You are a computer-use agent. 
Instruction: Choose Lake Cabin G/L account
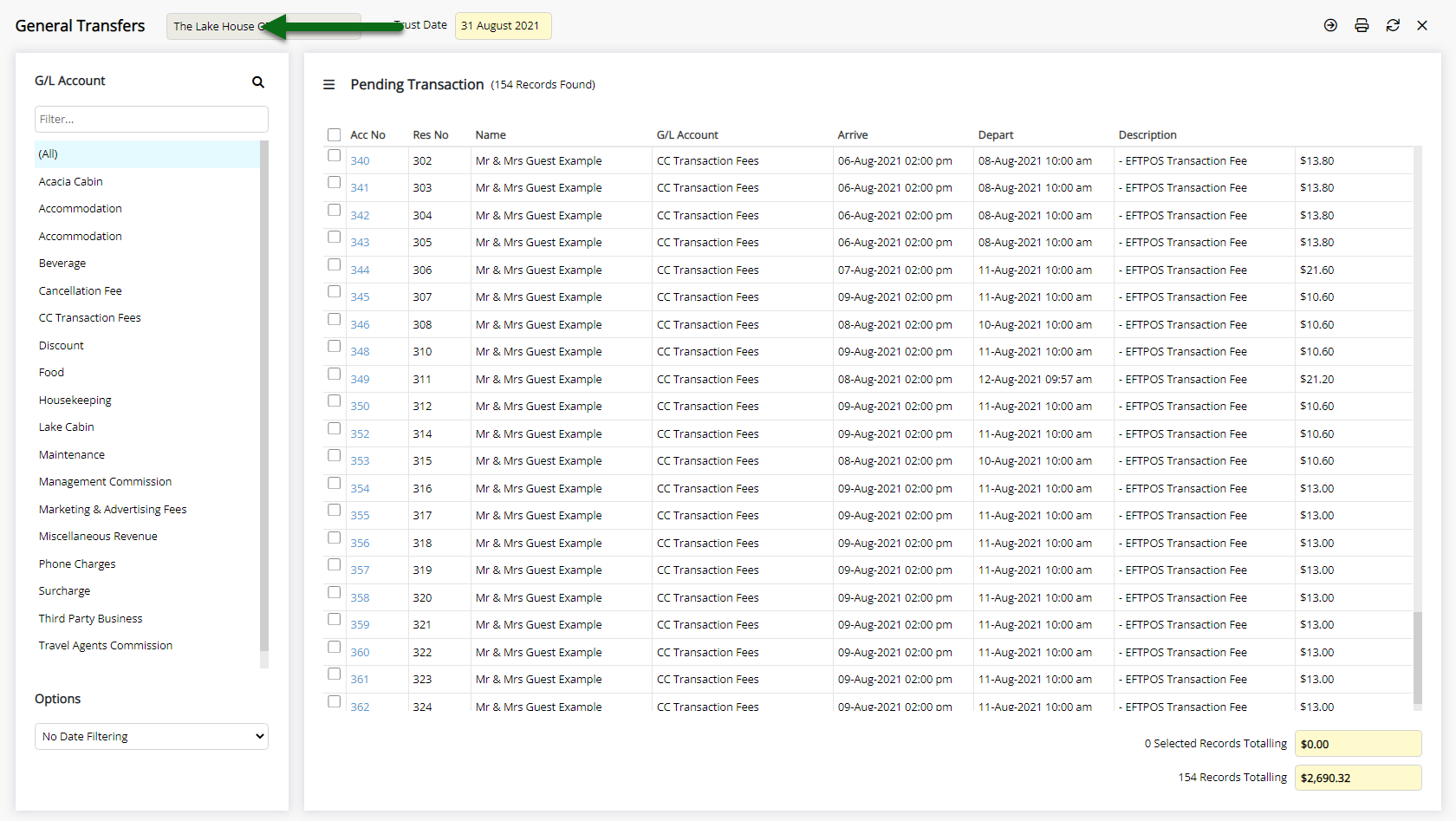click(x=66, y=427)
